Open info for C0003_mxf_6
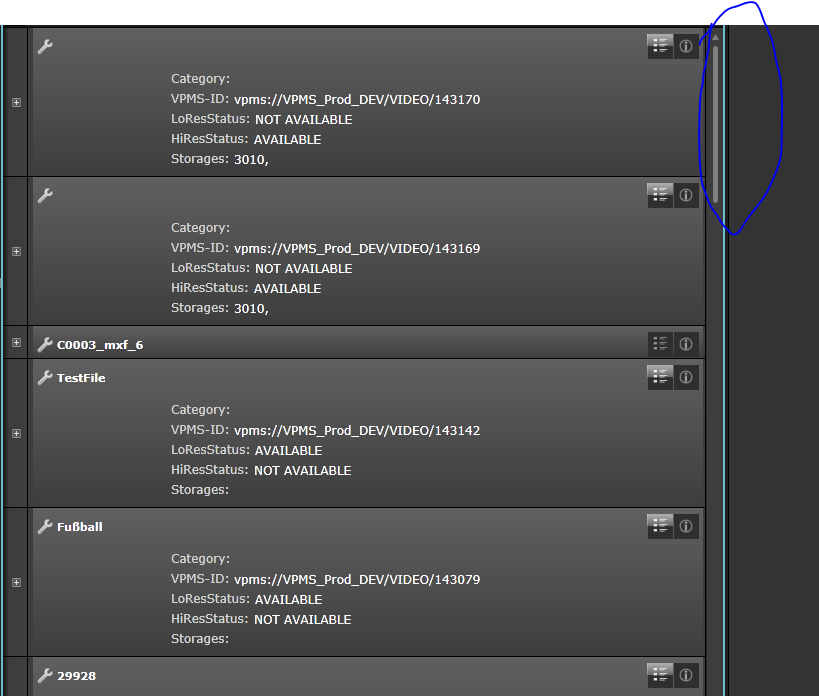The width and height of the screenshot is (819, 696). point(686,344)
